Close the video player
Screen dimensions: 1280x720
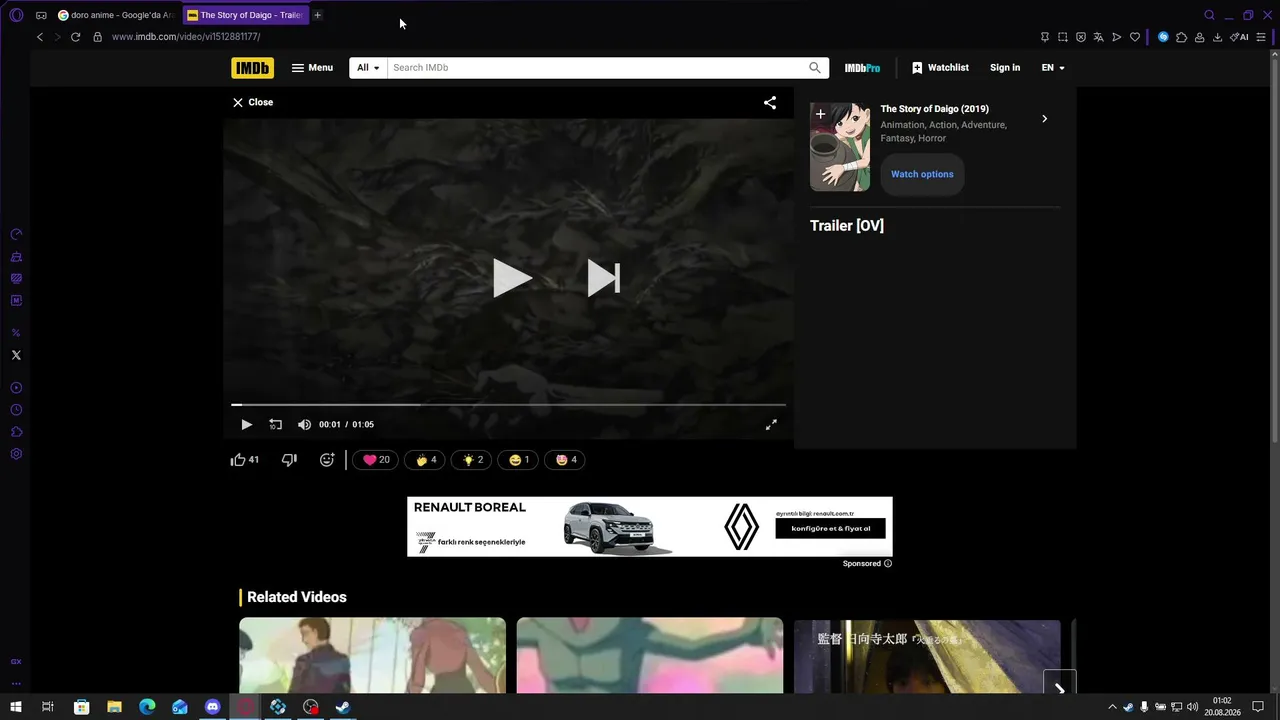253,102
